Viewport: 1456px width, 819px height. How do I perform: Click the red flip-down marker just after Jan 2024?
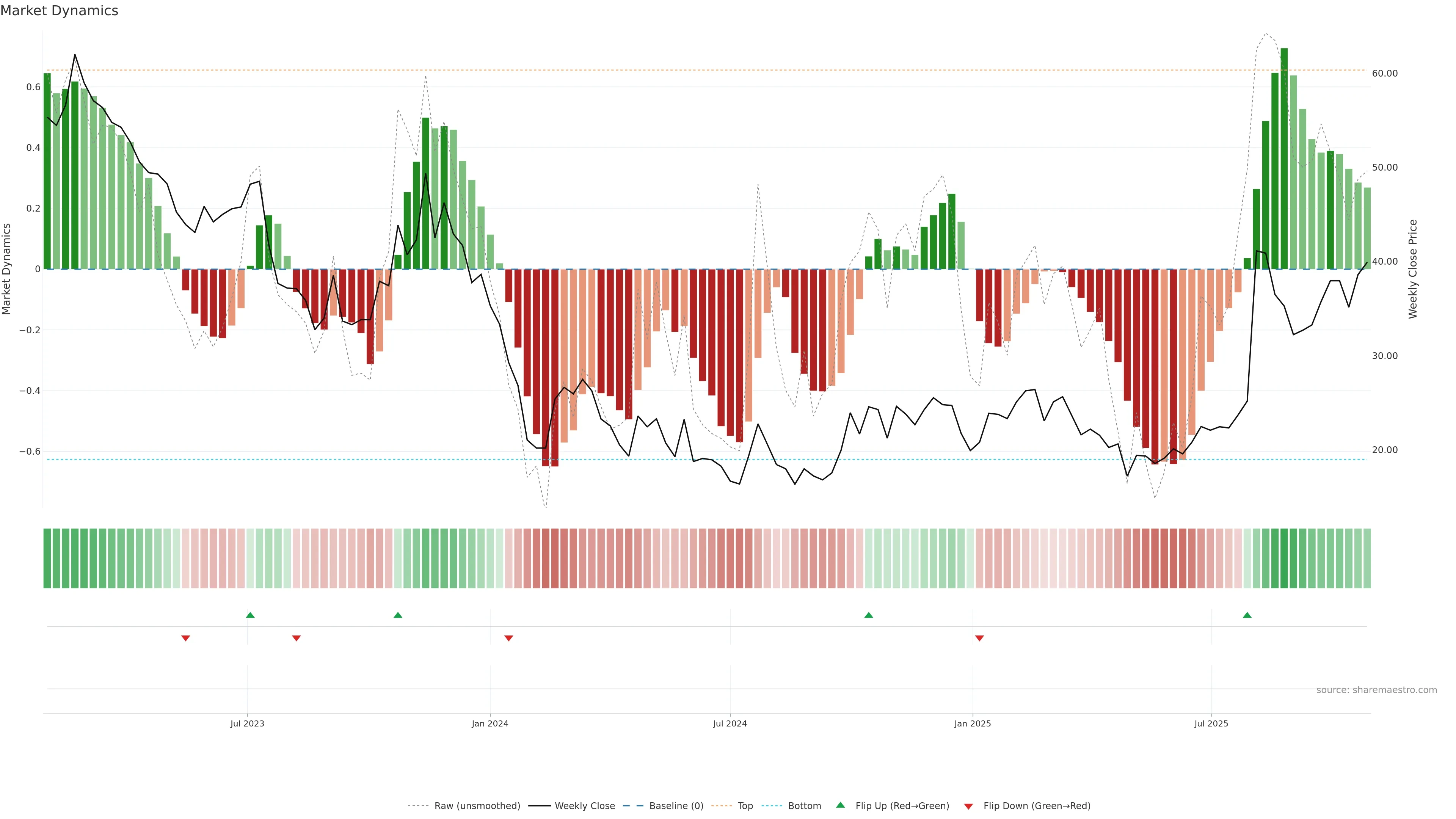pyautogui.click(x=509, y=638)
